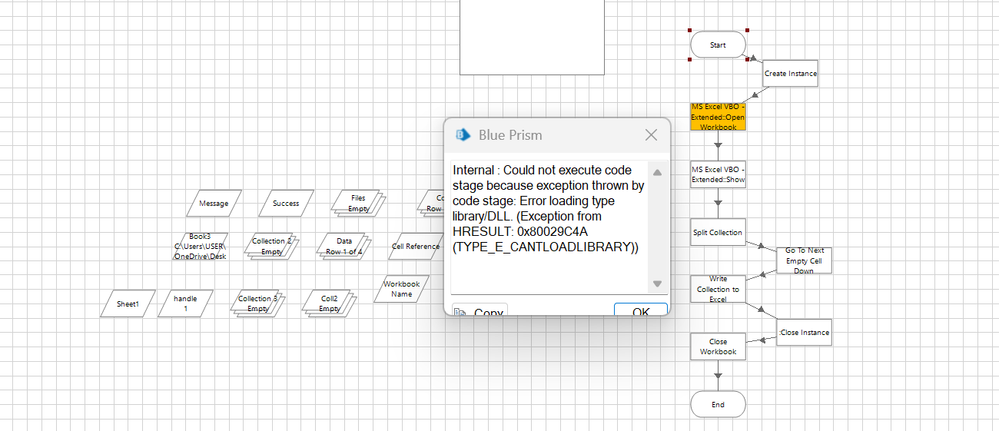Select the MS Excel VBO Extended::Show stage

point(718,175)
